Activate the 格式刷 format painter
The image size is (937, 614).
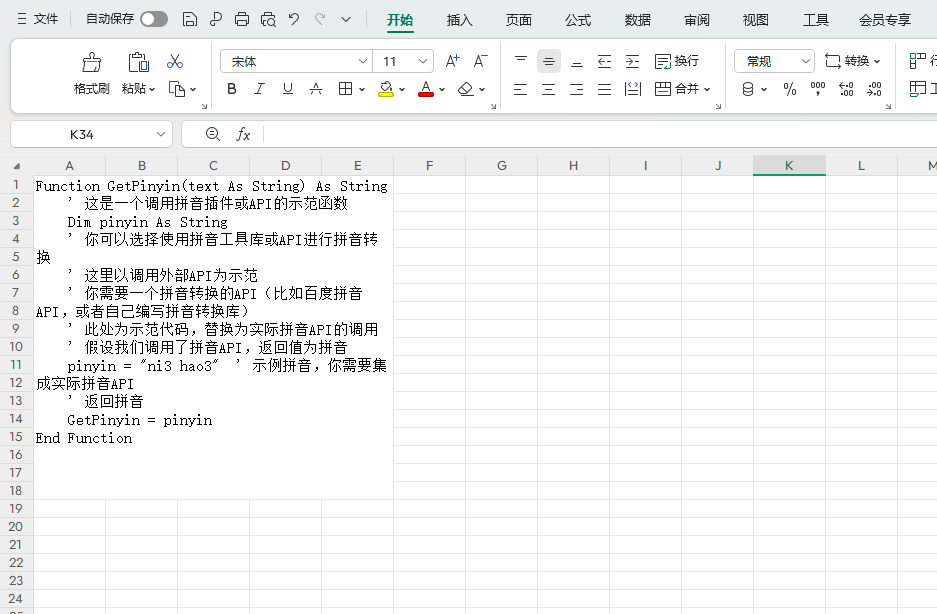pos(91,74)
